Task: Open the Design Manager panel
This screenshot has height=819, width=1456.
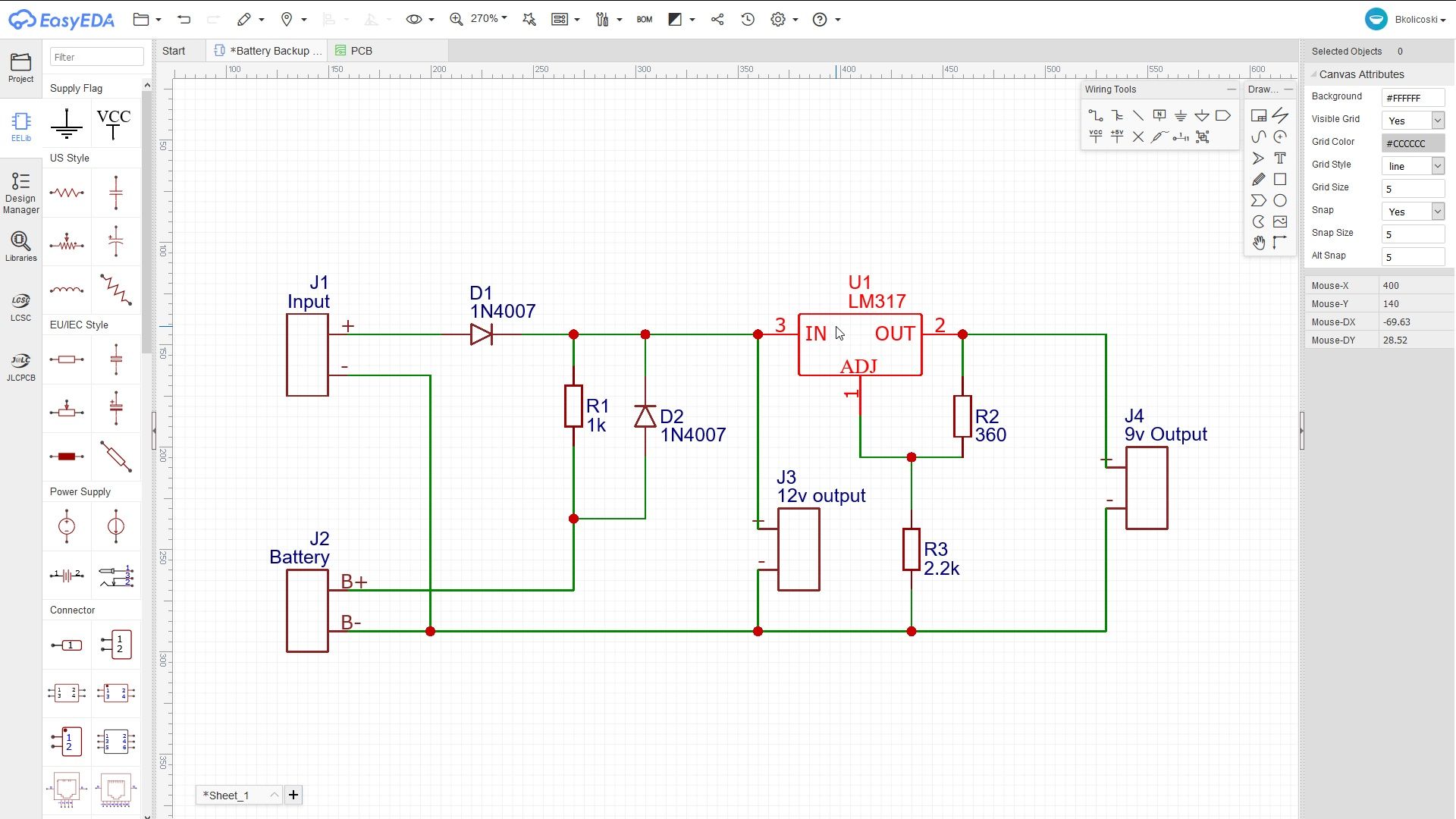Action: pos(20,191)
